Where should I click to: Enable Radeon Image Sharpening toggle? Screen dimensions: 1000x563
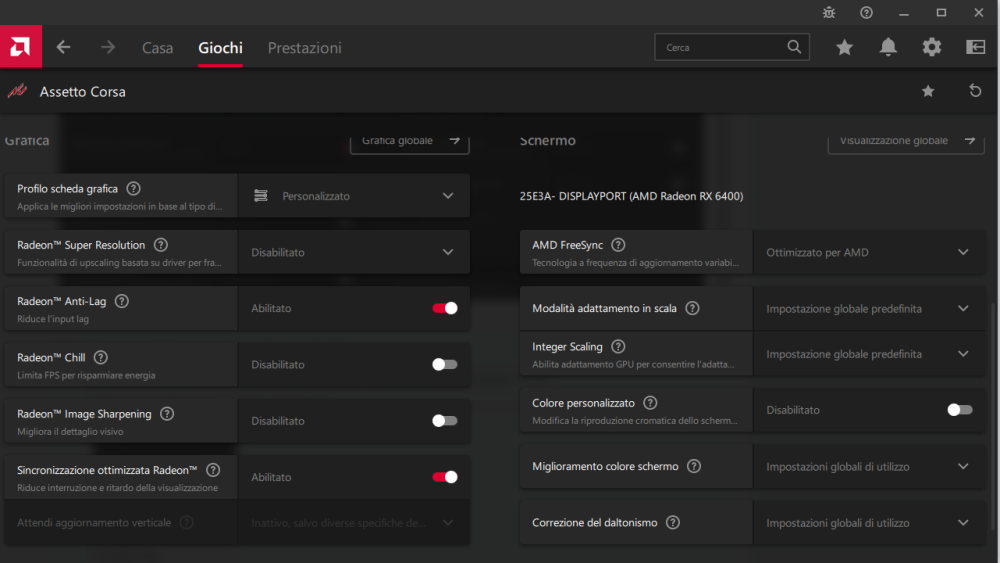pos(445,421)
